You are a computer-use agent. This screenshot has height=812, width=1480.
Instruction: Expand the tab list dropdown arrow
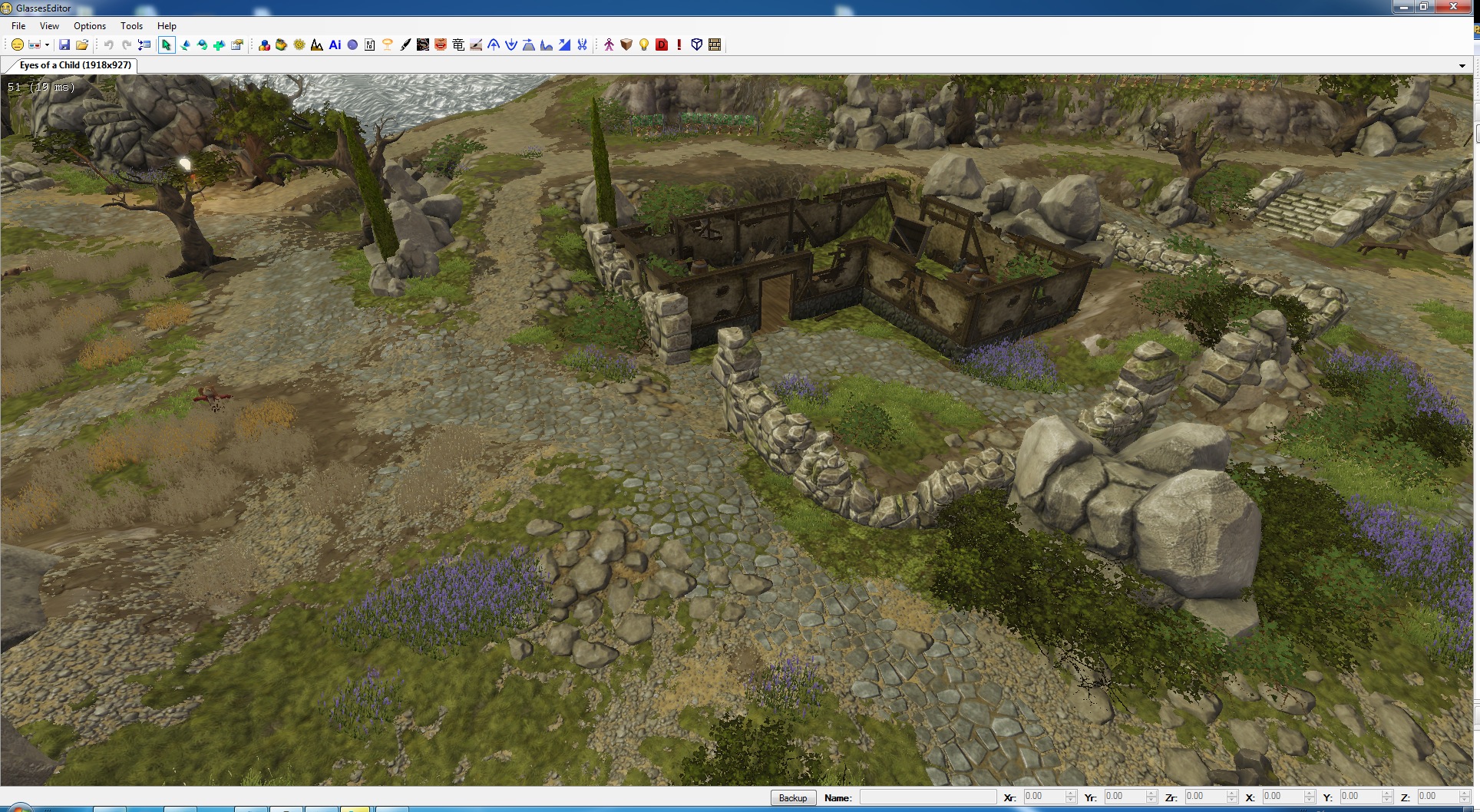1462,66
